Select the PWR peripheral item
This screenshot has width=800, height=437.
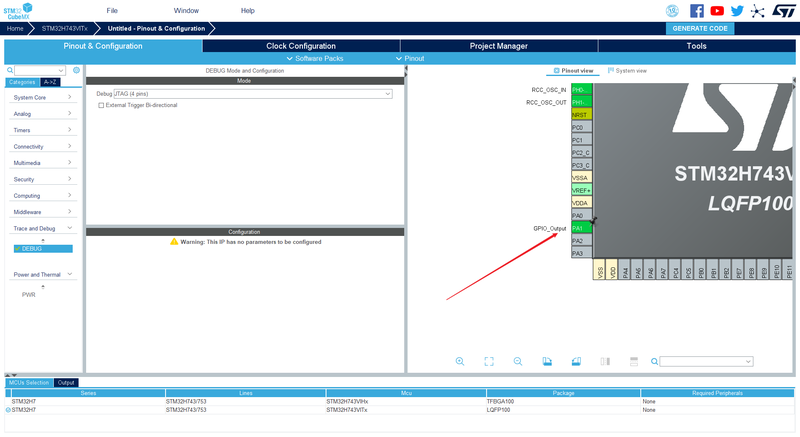pyautogui.click(x=29, y=295)
